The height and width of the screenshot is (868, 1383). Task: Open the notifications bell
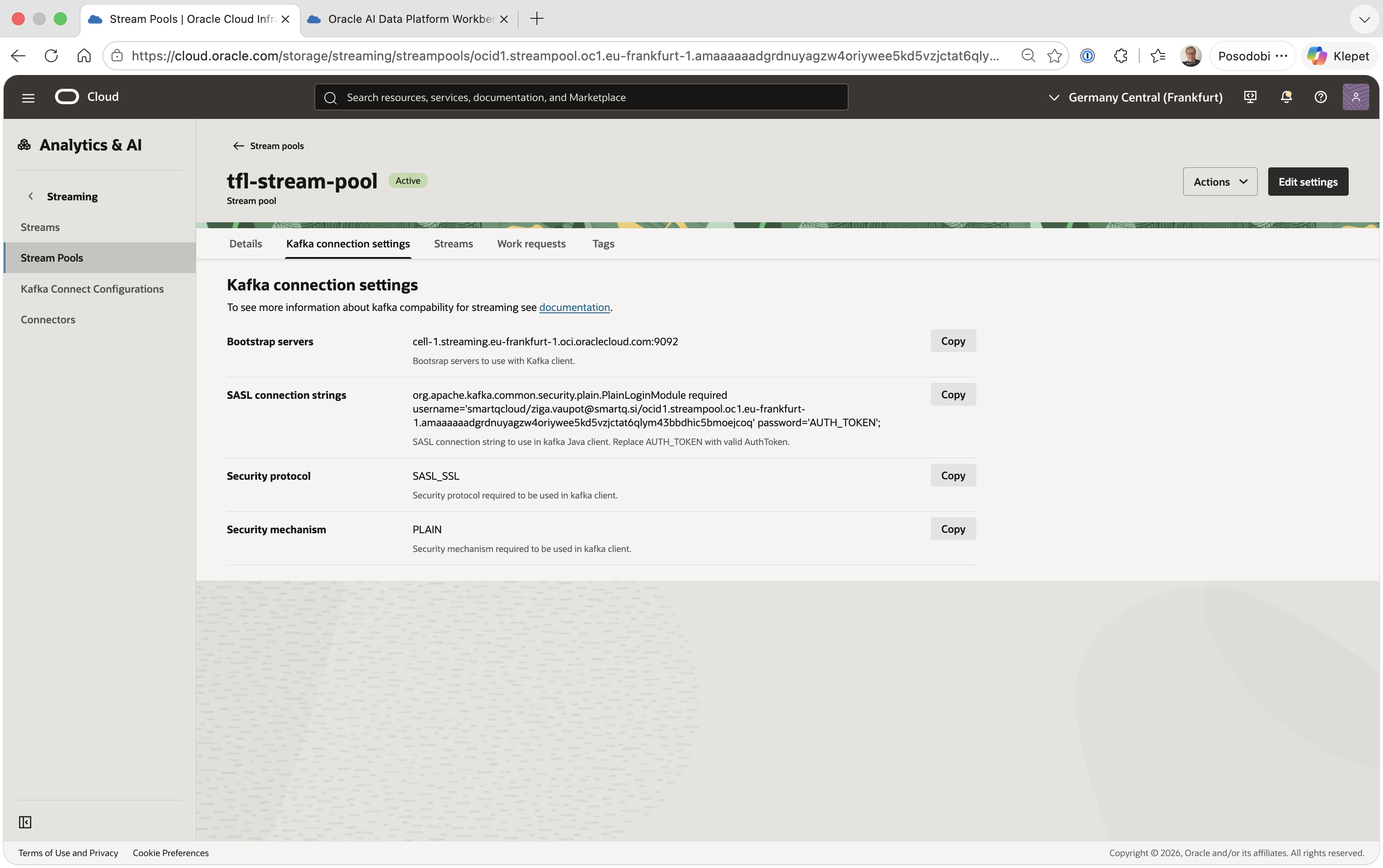[1286, 97]
